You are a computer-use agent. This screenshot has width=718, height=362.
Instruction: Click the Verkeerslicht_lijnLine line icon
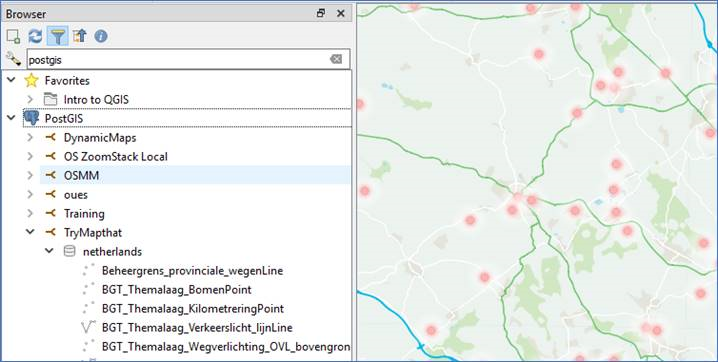point(88,327)
